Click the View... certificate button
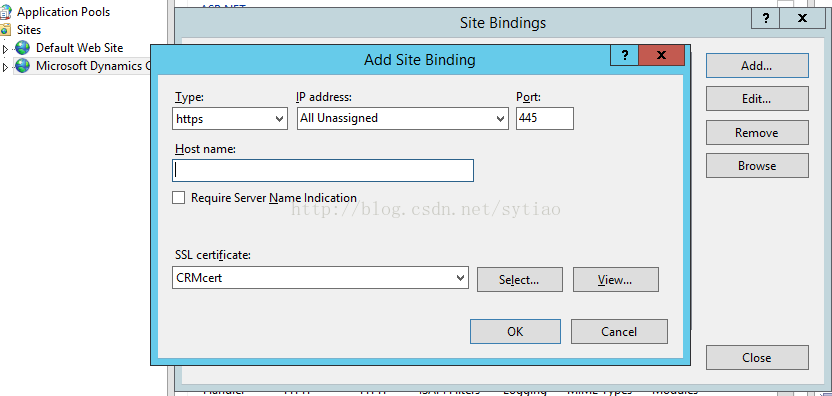 pos(616,280)
